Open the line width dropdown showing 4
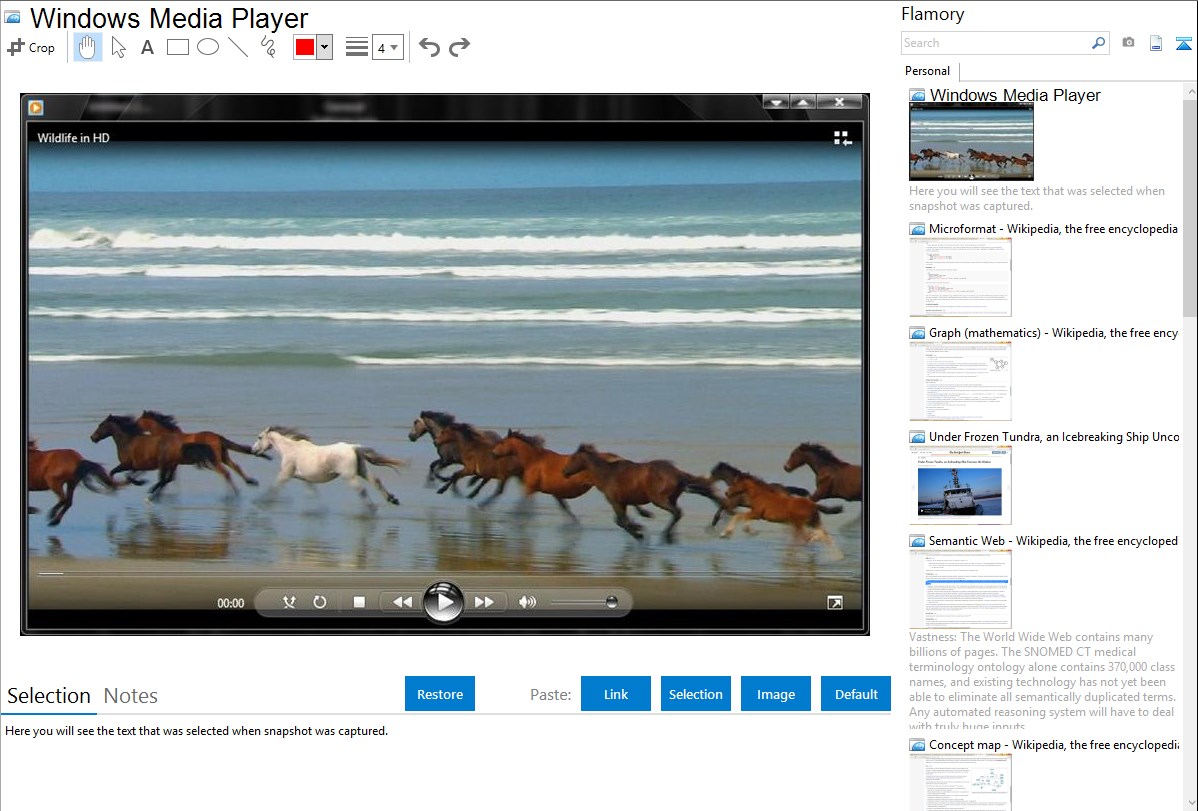This screenshot has width=1198, height=811. pos(388,47)
